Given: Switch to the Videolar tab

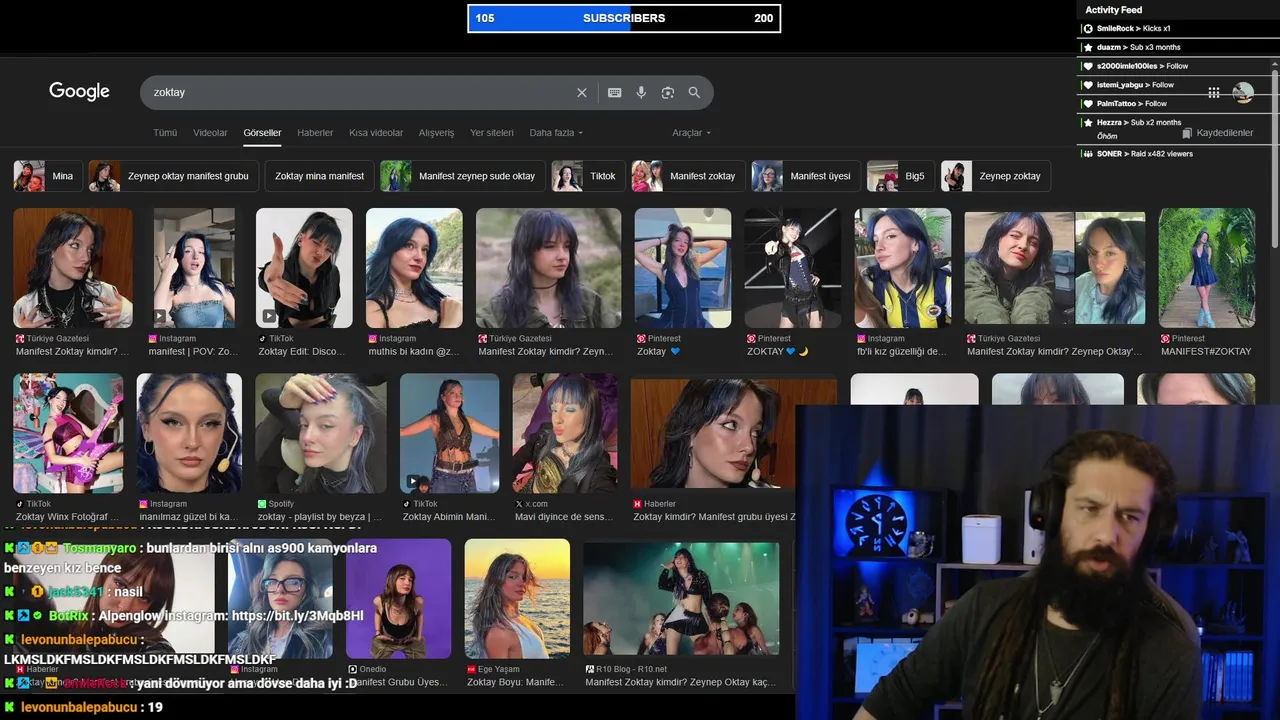Looking at the screenshot, I should (x=210, y=133).
